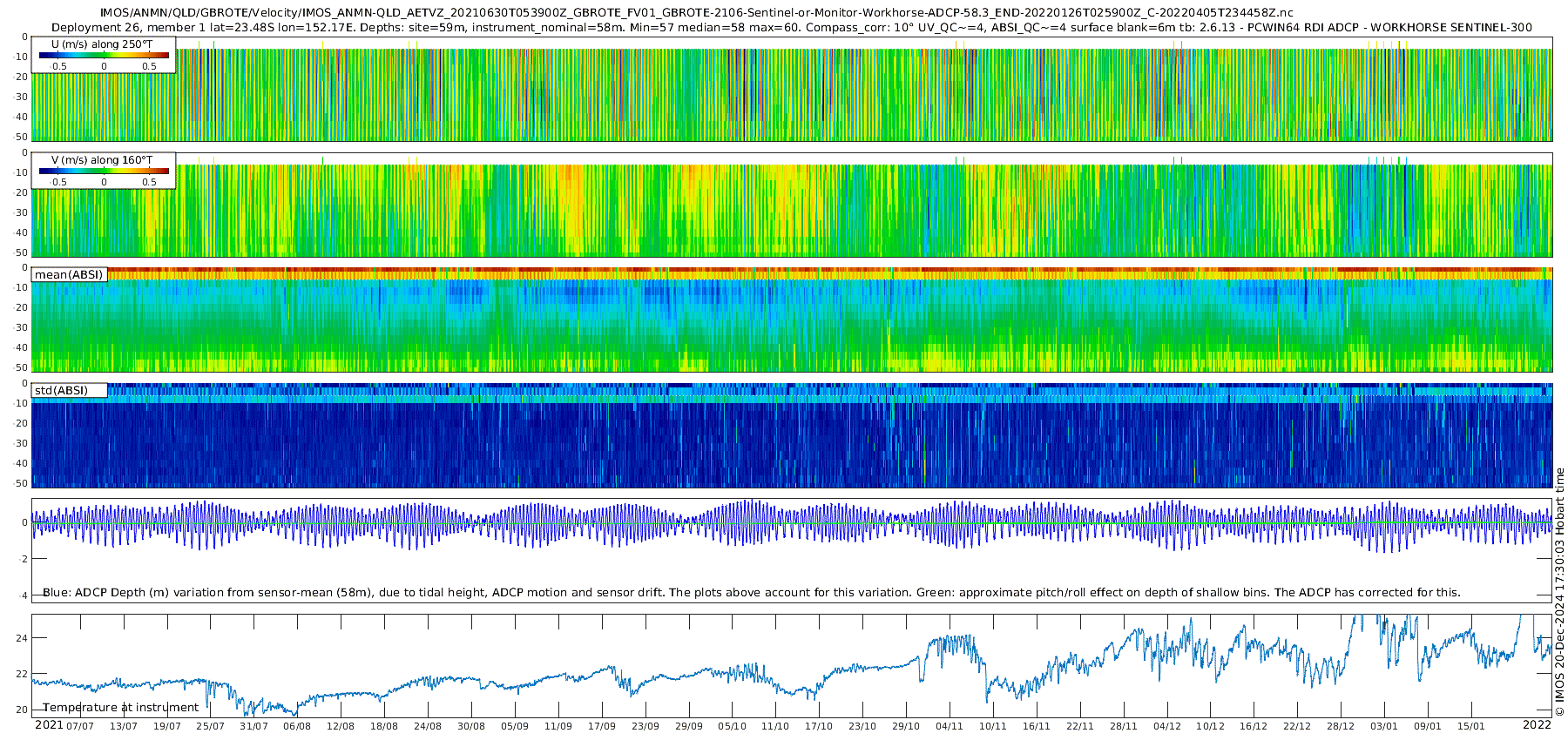Image resolution: width=1568 pixels, height=740 pixels.
Task: Click the 24 tick on temperature axis
Action: click(x=22, y=638)
